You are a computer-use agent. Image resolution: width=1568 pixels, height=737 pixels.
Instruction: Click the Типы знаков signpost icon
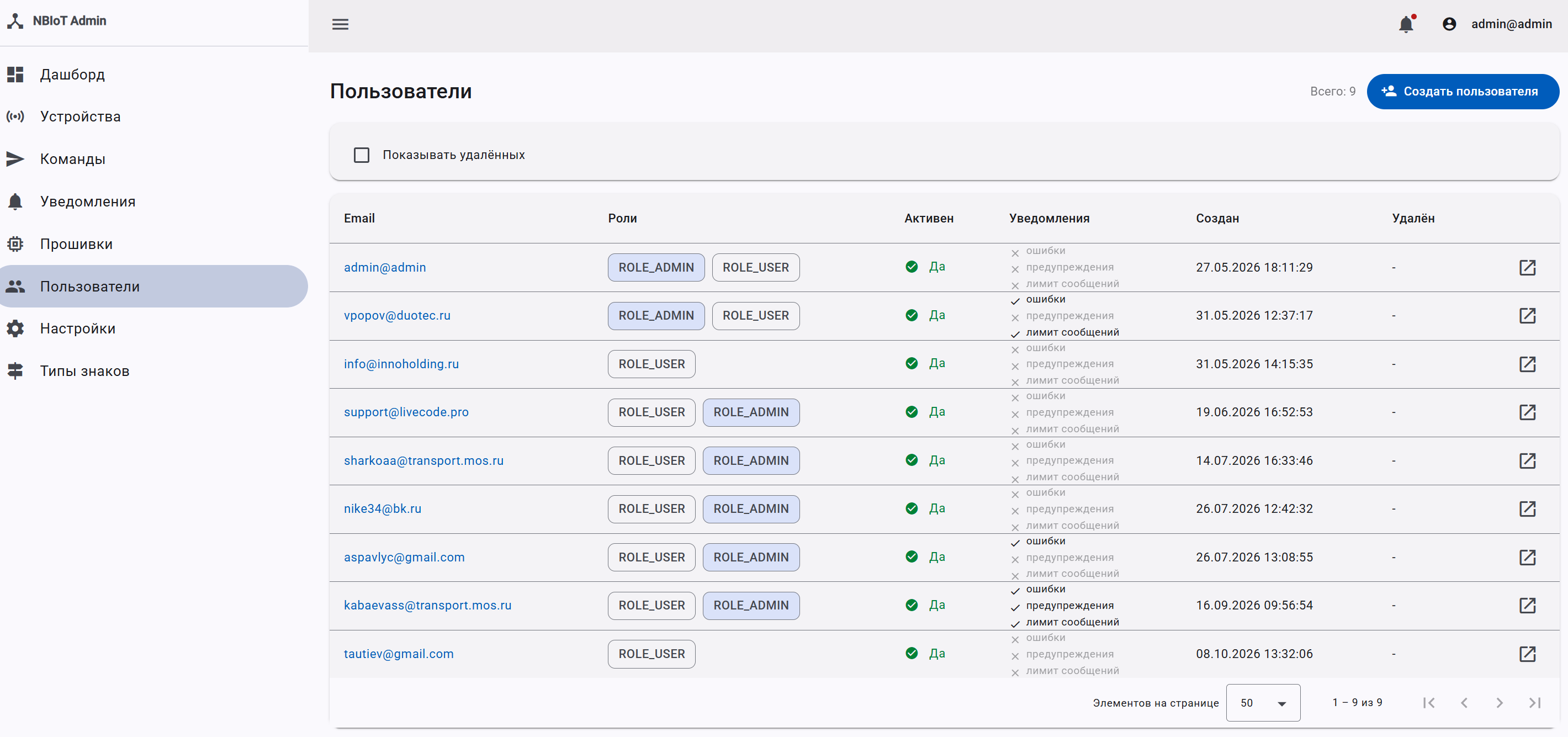click(15, 370)
